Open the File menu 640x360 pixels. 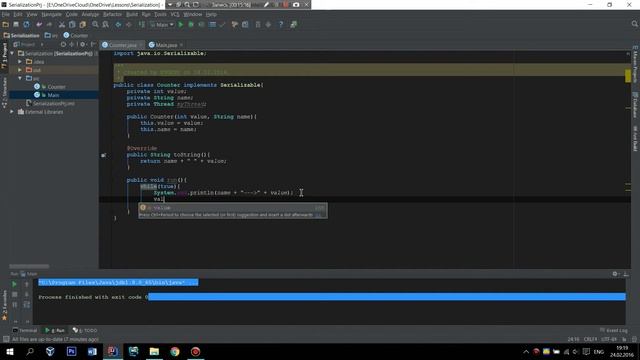[x=6, y=14]
